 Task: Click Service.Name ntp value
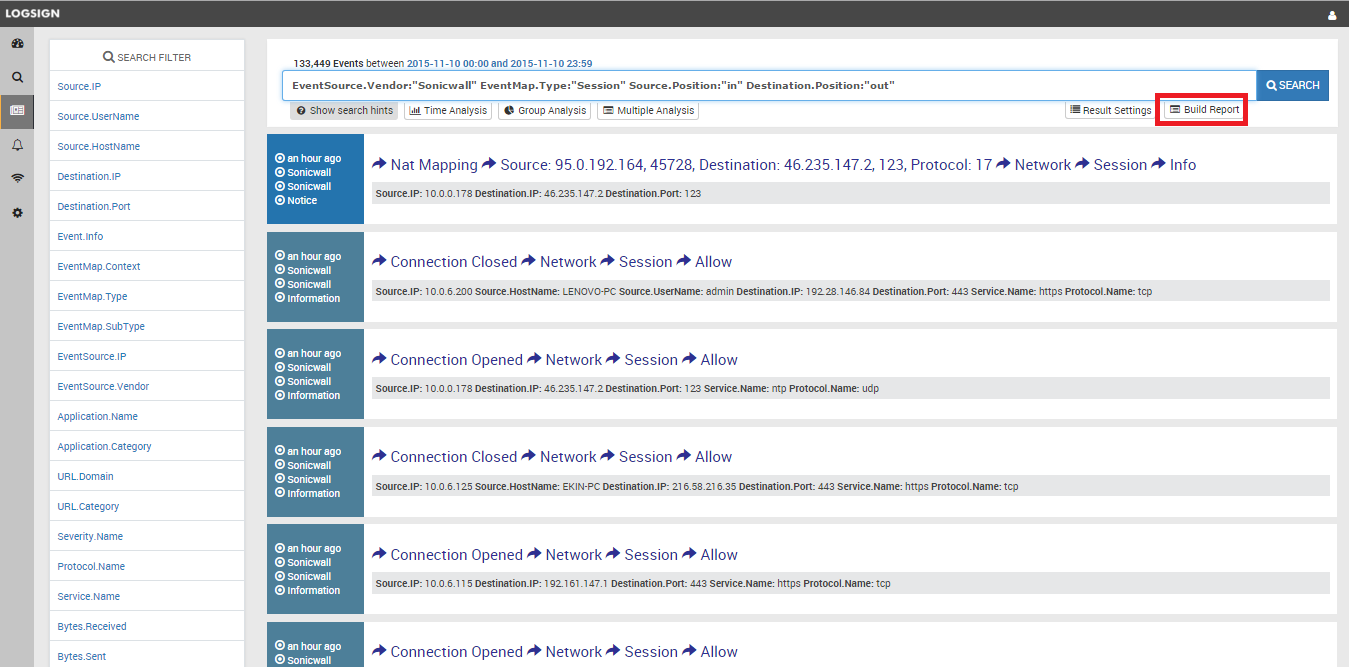click(x=778, y=388)
